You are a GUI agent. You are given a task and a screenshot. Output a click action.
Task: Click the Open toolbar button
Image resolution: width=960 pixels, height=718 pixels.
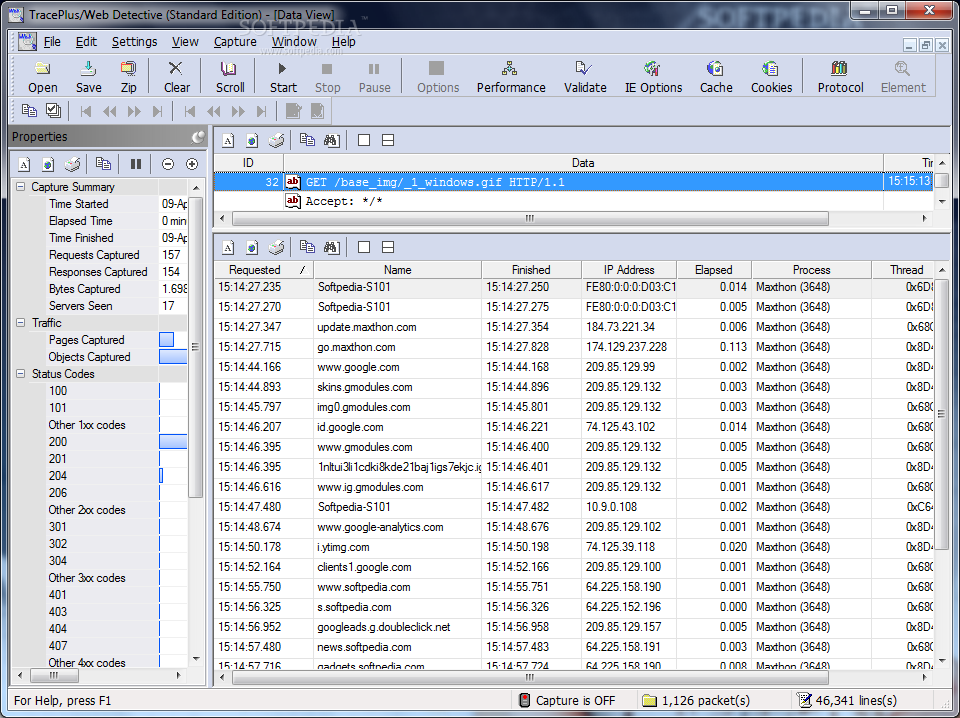coord(42,77)
